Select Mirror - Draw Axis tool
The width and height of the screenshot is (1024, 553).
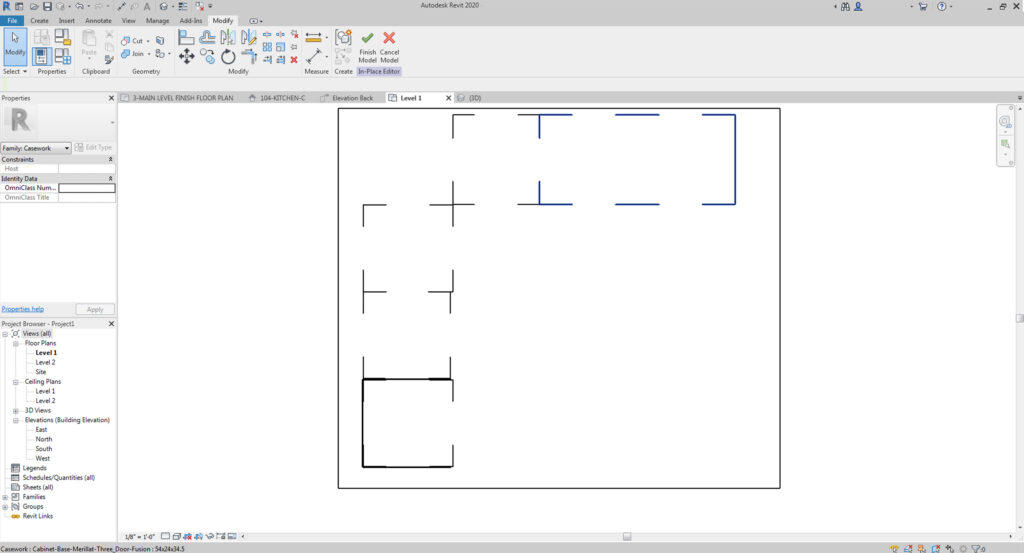pos(249,37)
